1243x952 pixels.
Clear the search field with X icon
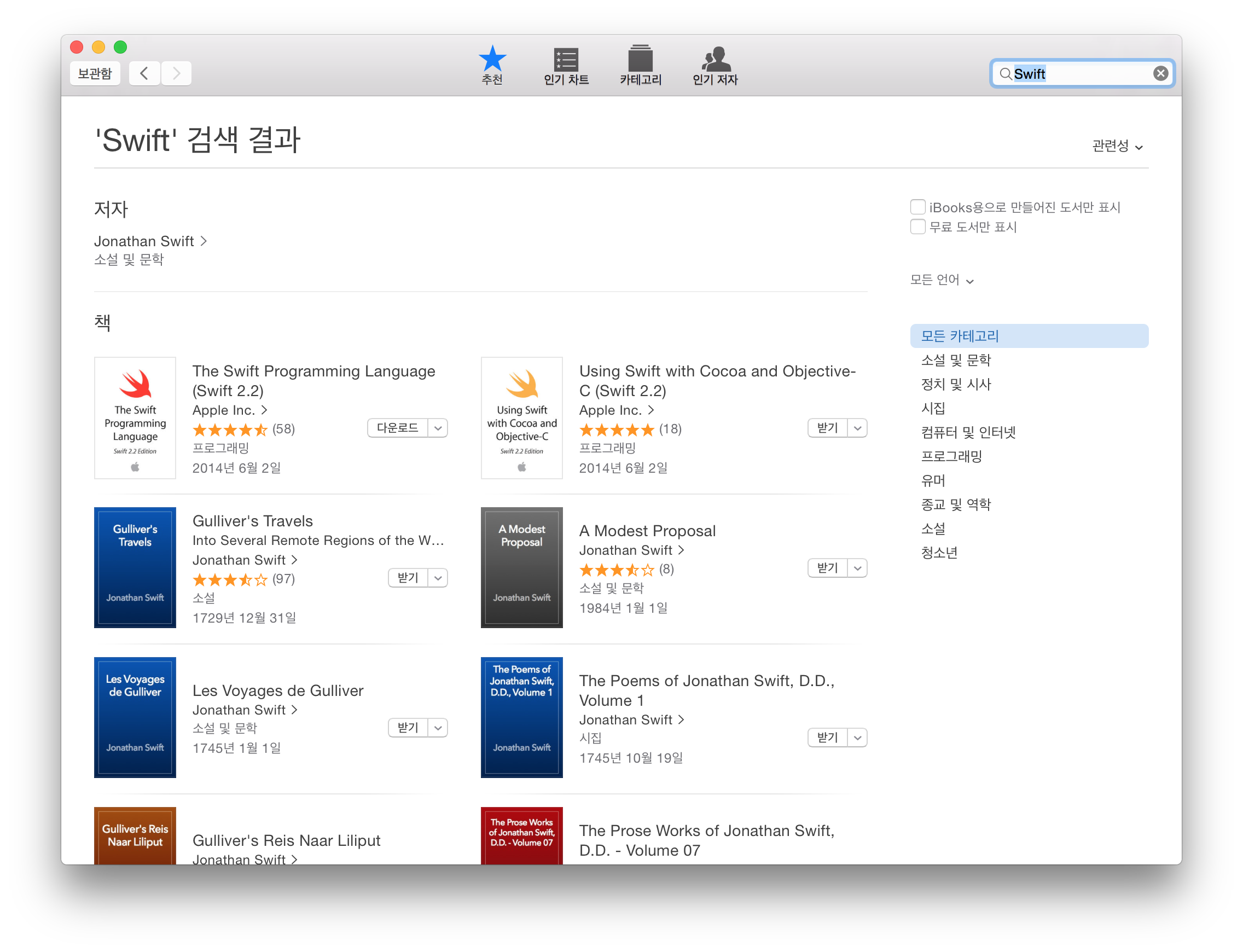pos(1160,74)
